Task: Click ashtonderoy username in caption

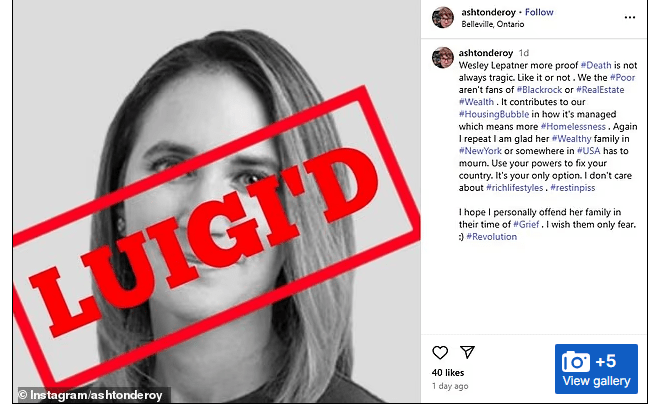Action: click(486, 53)
